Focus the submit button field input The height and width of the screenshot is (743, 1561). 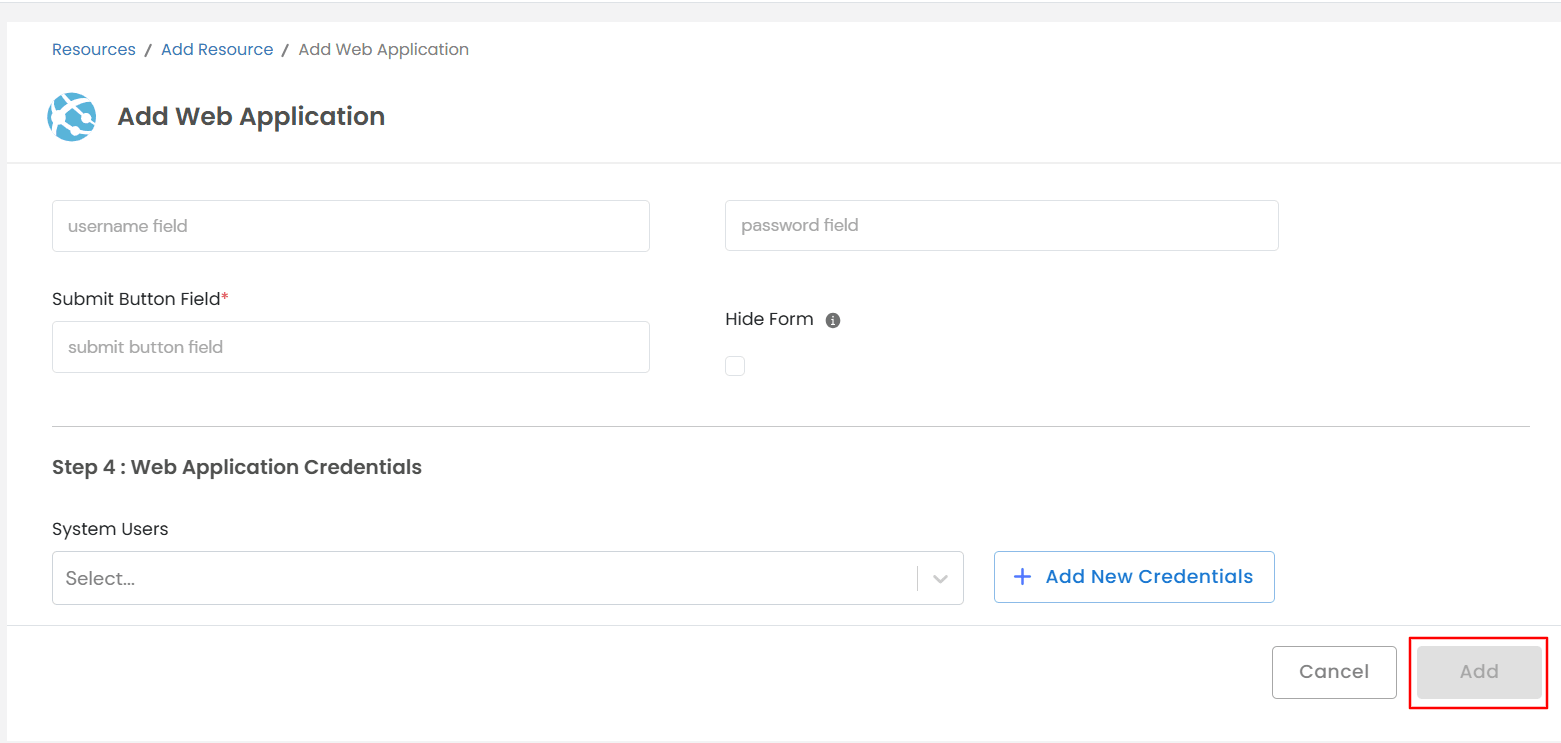click(350, 347)
